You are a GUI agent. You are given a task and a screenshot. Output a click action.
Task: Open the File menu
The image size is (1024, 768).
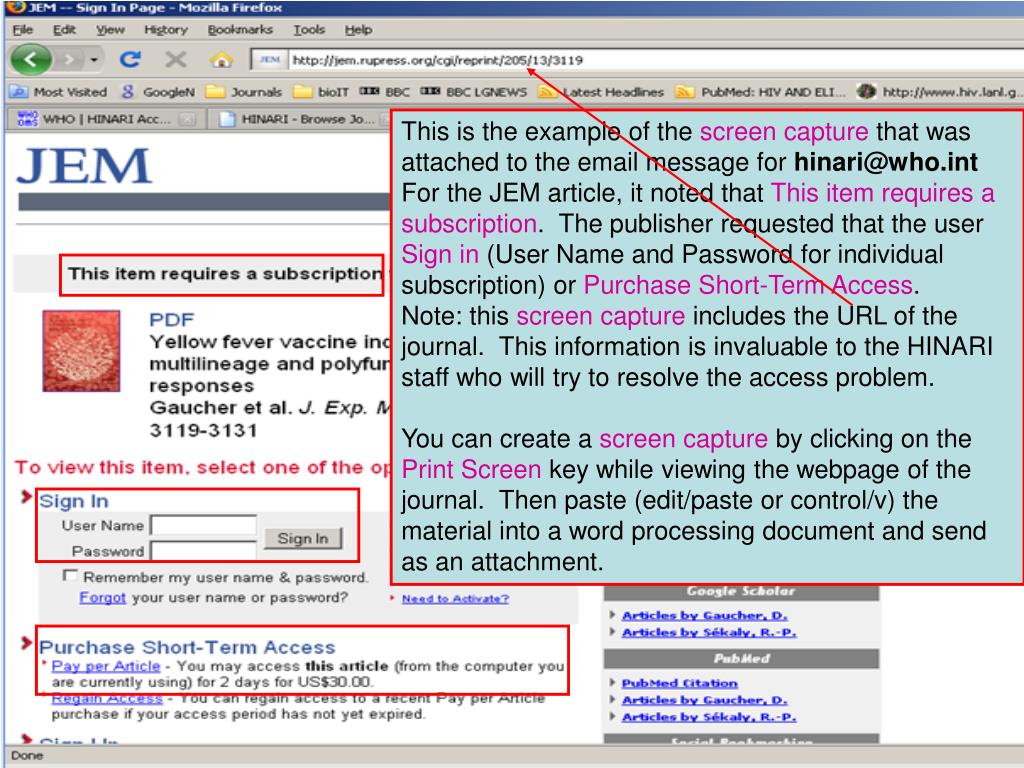[22, 29]
